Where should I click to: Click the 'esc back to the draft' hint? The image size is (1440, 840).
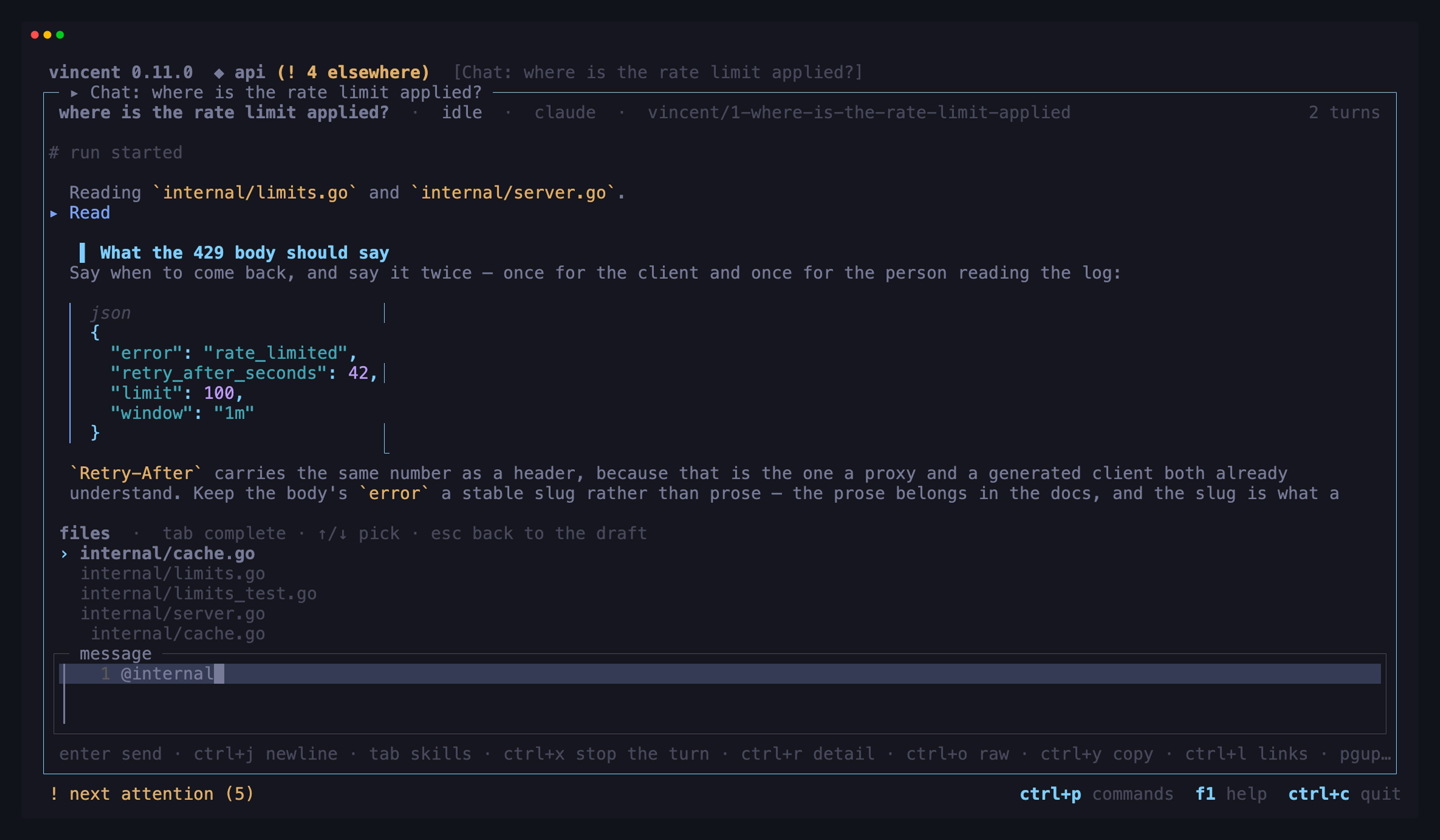[x=539, y=533]
